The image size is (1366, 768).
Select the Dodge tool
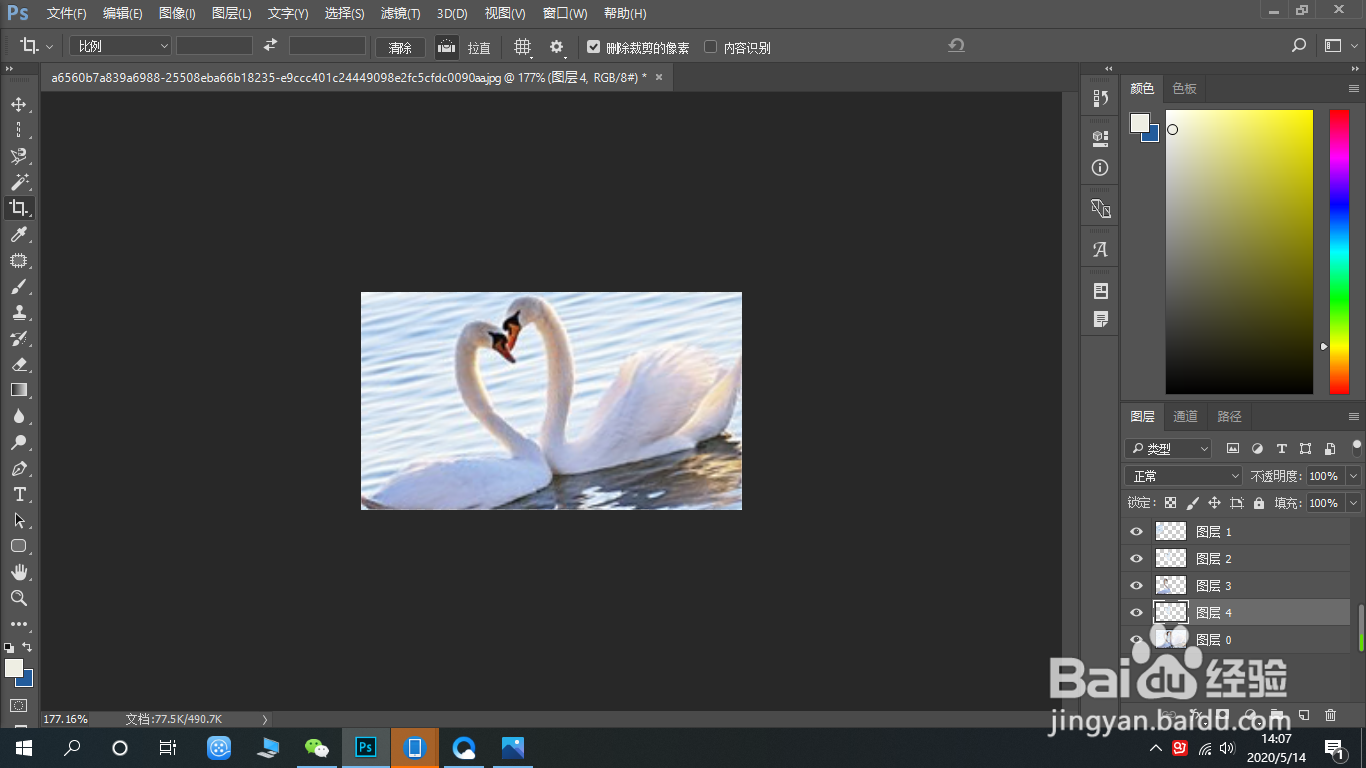tap(18, 442)
